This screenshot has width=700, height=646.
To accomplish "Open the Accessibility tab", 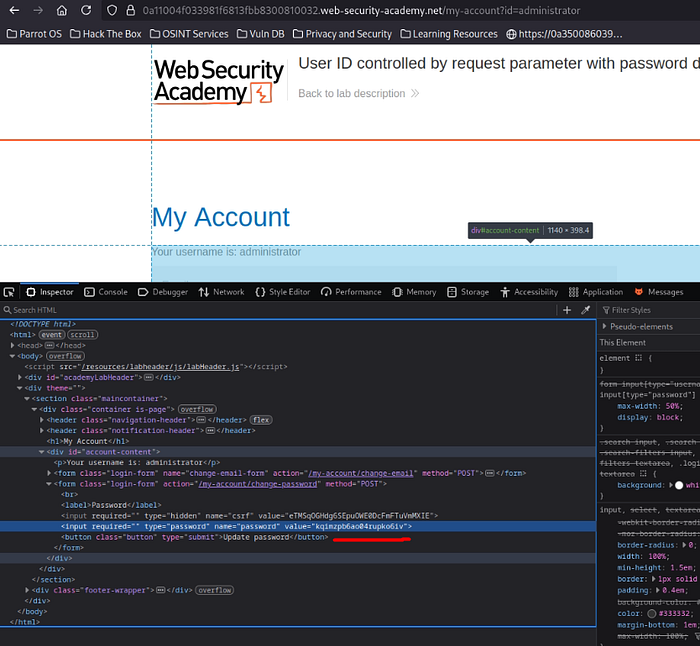I will 529,292.
